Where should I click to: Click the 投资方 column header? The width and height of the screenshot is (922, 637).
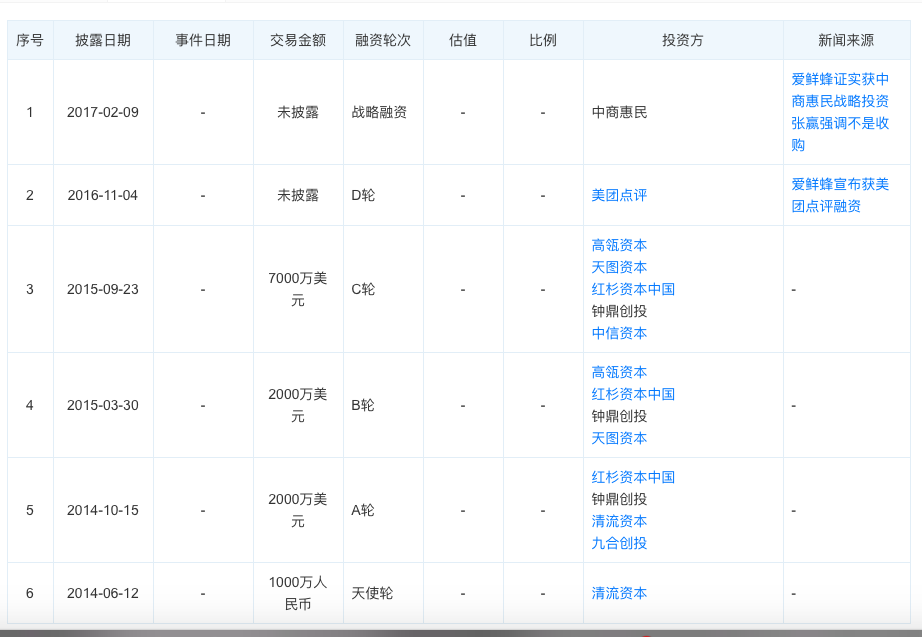[683, 40]
